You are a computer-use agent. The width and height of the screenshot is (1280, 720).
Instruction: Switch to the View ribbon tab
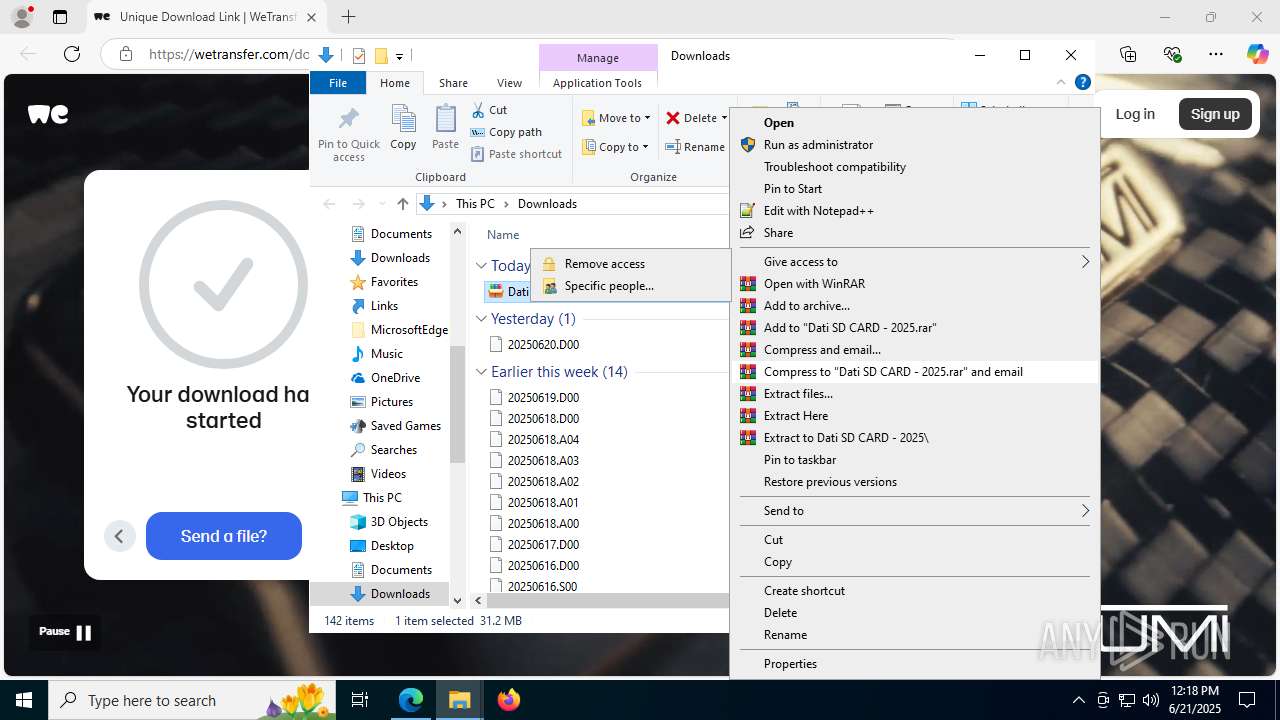pos(509,83)
